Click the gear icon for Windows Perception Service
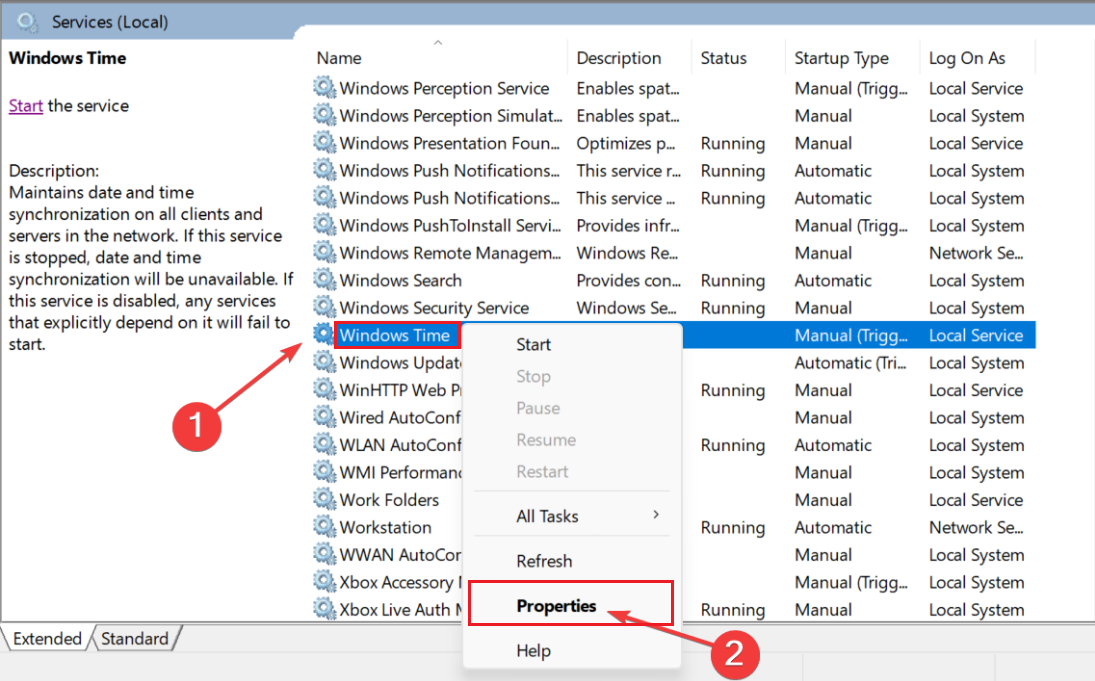The image size is (1095, 681). pyautogui.click(x=324, y=88)
